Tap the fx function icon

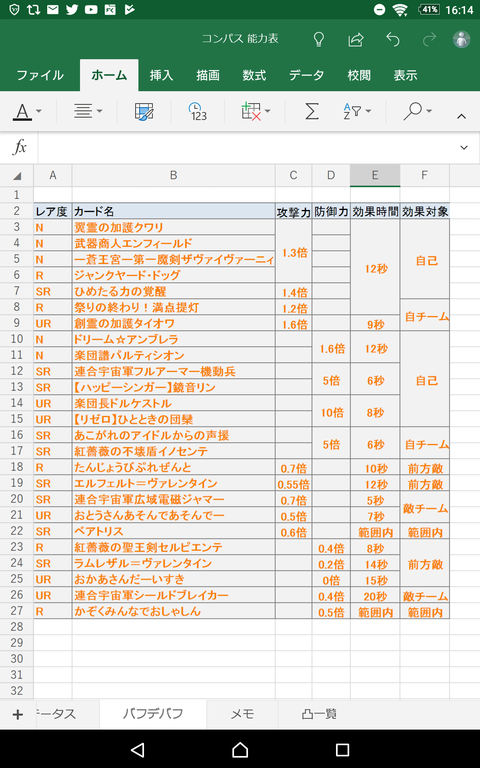pos(20,147)
